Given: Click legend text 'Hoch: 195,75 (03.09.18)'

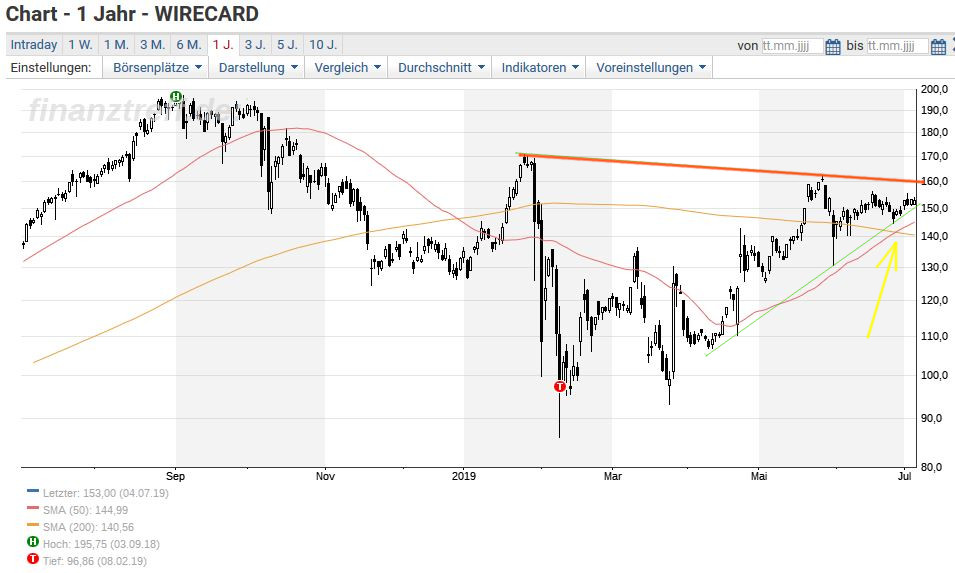Looking at the screenshot, I should point(101,544).
